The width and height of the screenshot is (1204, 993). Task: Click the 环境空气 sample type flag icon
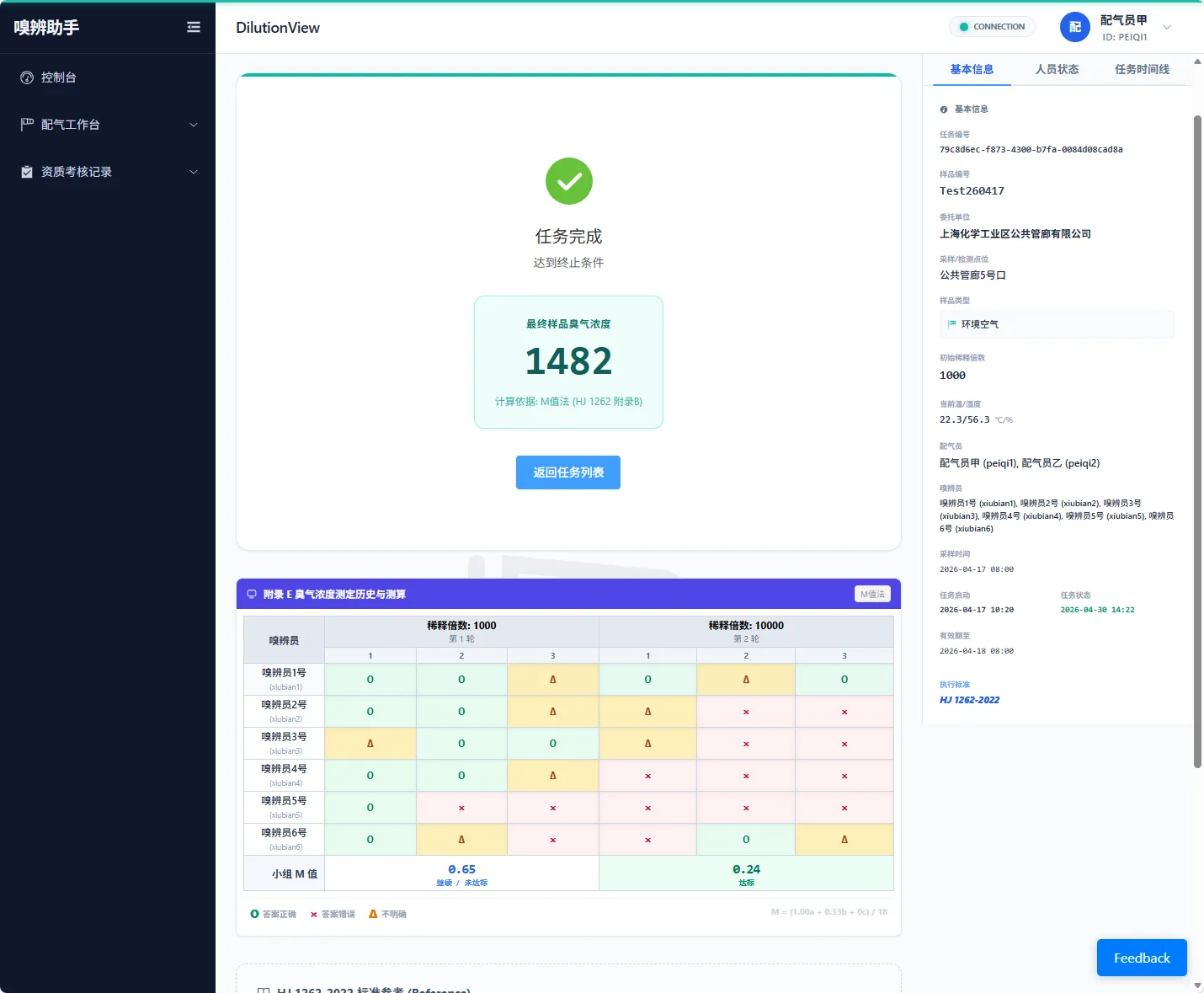click(x=952, y=324)
